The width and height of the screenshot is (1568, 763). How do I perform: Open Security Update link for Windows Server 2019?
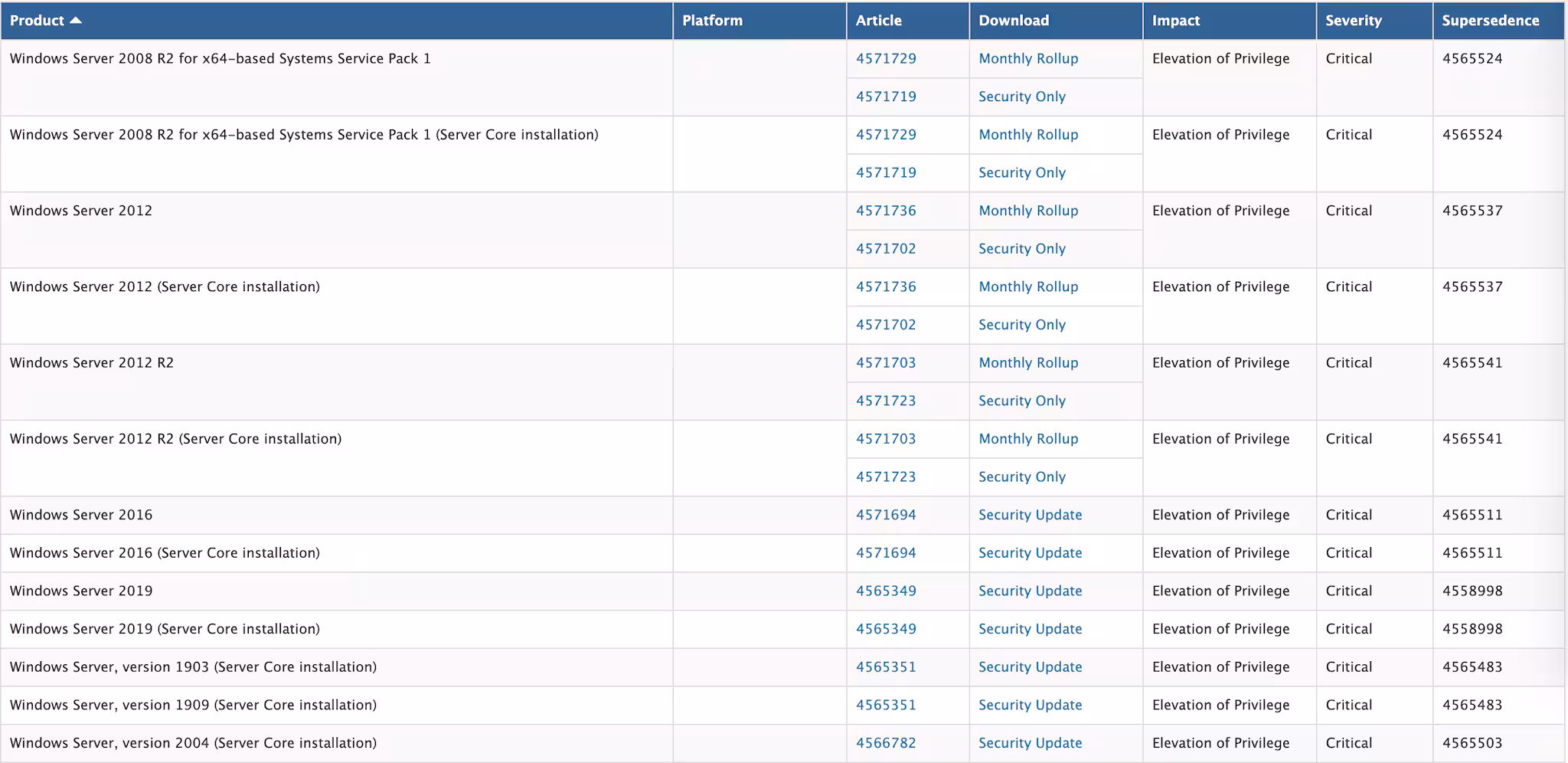point(1030,591)
